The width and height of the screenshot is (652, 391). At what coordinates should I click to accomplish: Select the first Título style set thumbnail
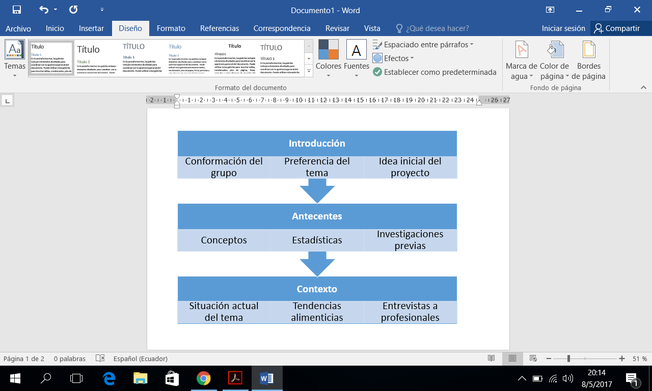[x=51, y=58]
